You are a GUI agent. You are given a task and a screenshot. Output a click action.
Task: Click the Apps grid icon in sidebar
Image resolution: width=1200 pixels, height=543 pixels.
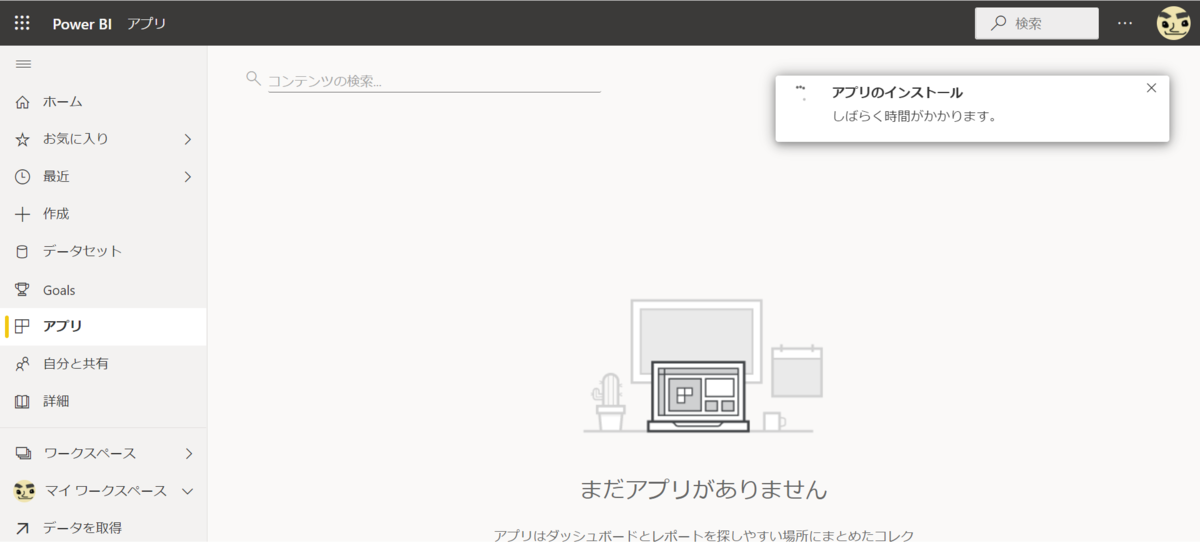point(23,326)
